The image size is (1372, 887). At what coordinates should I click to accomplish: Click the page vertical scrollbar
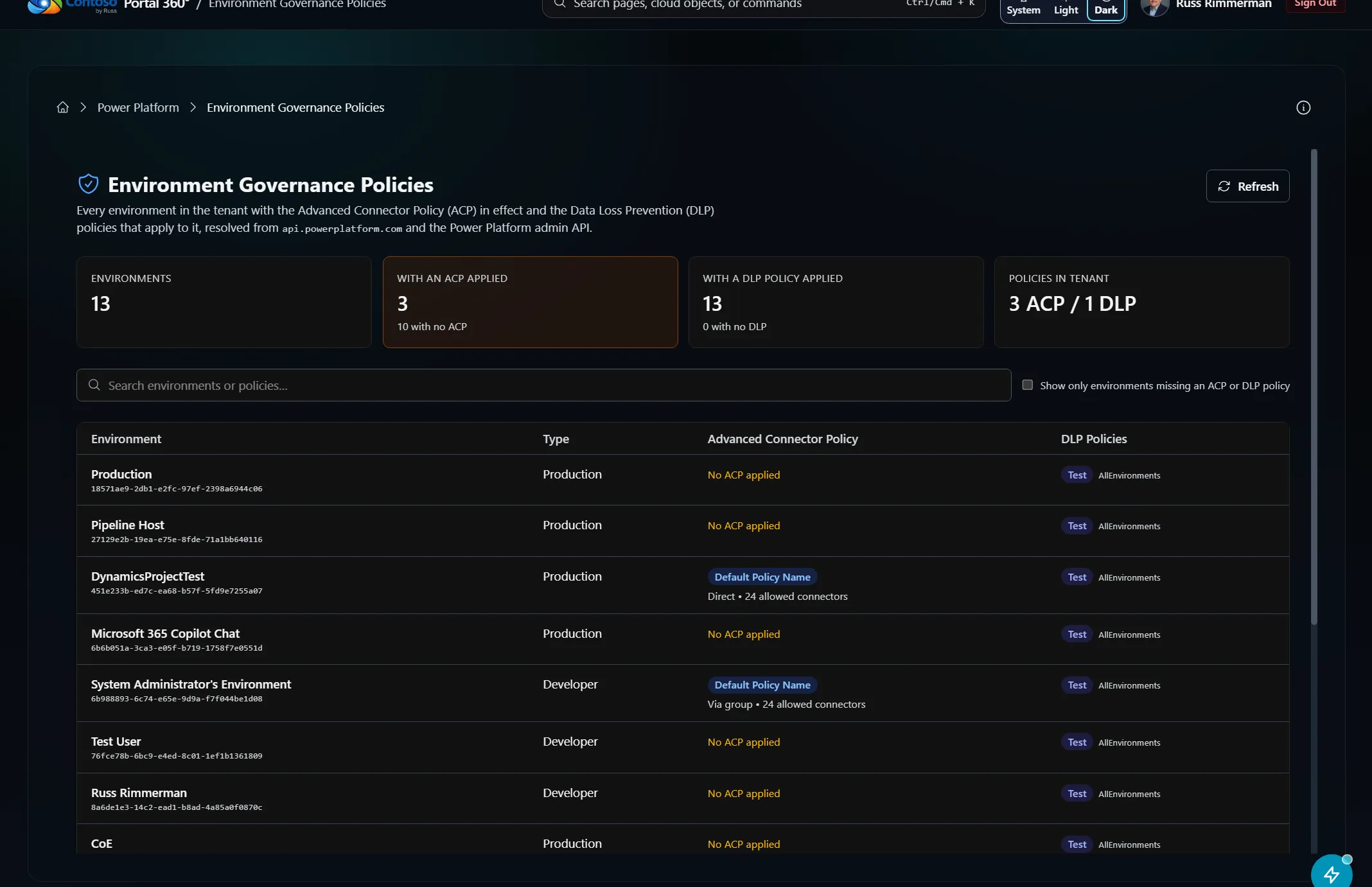pyautogui.click(x=1314, y=387)
